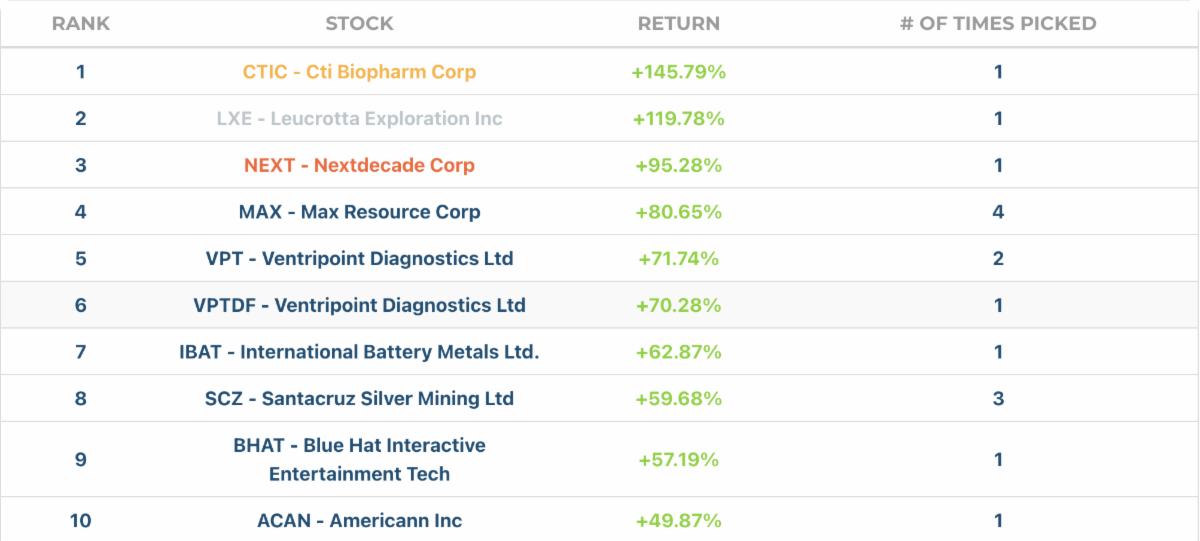Image resolution: width=1200 pixels, height=541 pixels.
Task: Sort by the STOCK column header
Action: point(359,23)
